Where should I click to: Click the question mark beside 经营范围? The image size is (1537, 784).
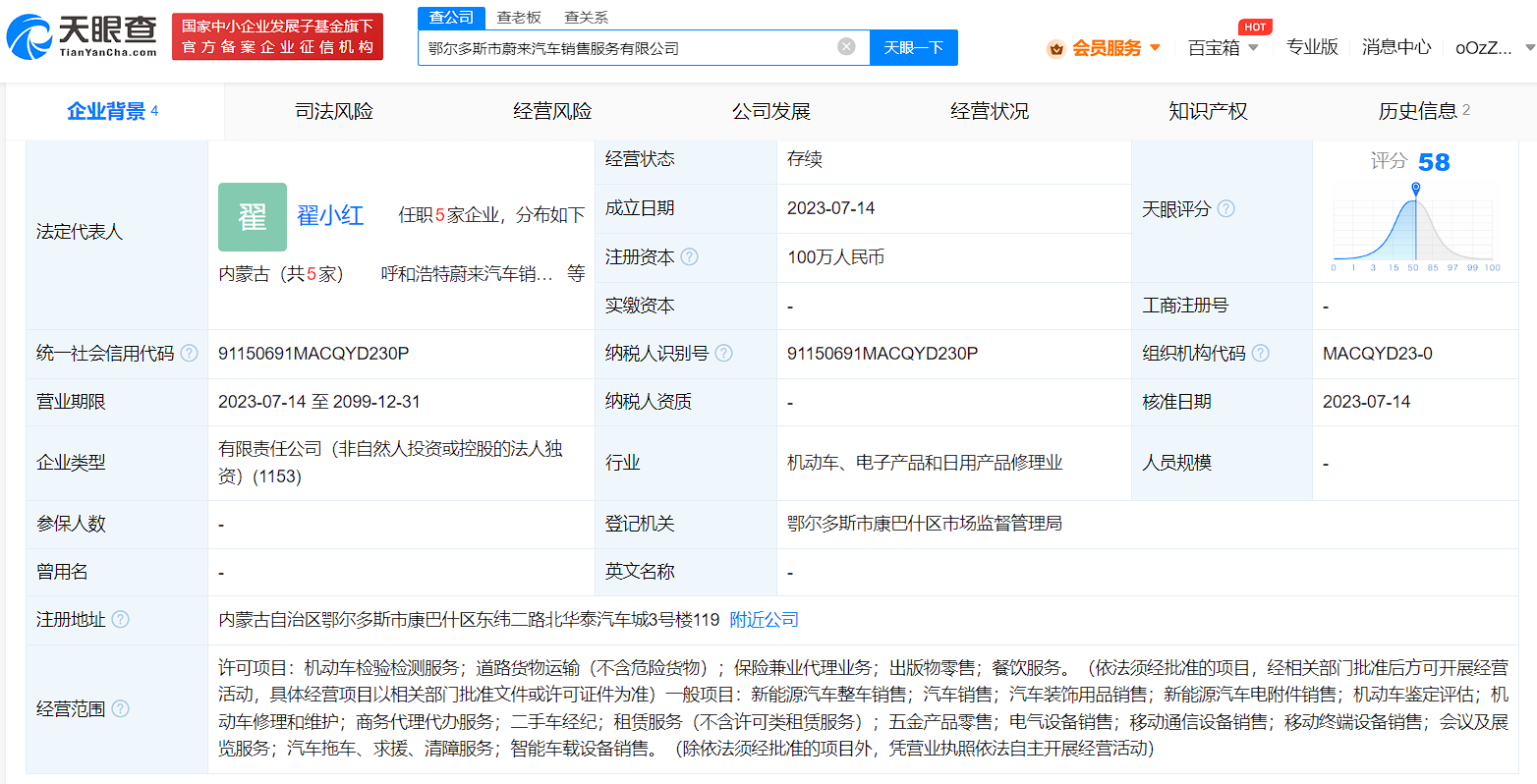(121, 708)
